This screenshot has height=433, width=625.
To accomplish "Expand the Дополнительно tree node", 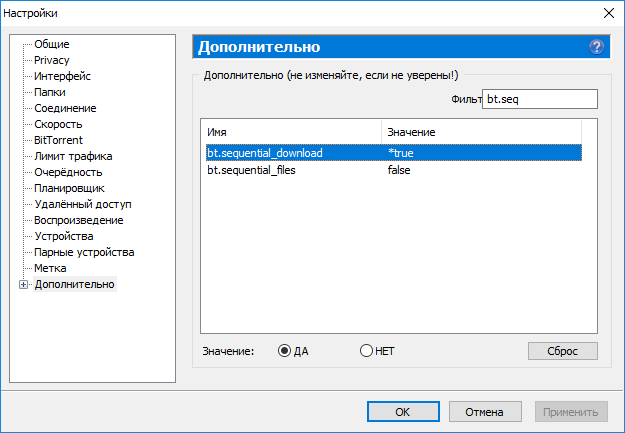I will tap(24, 285).
